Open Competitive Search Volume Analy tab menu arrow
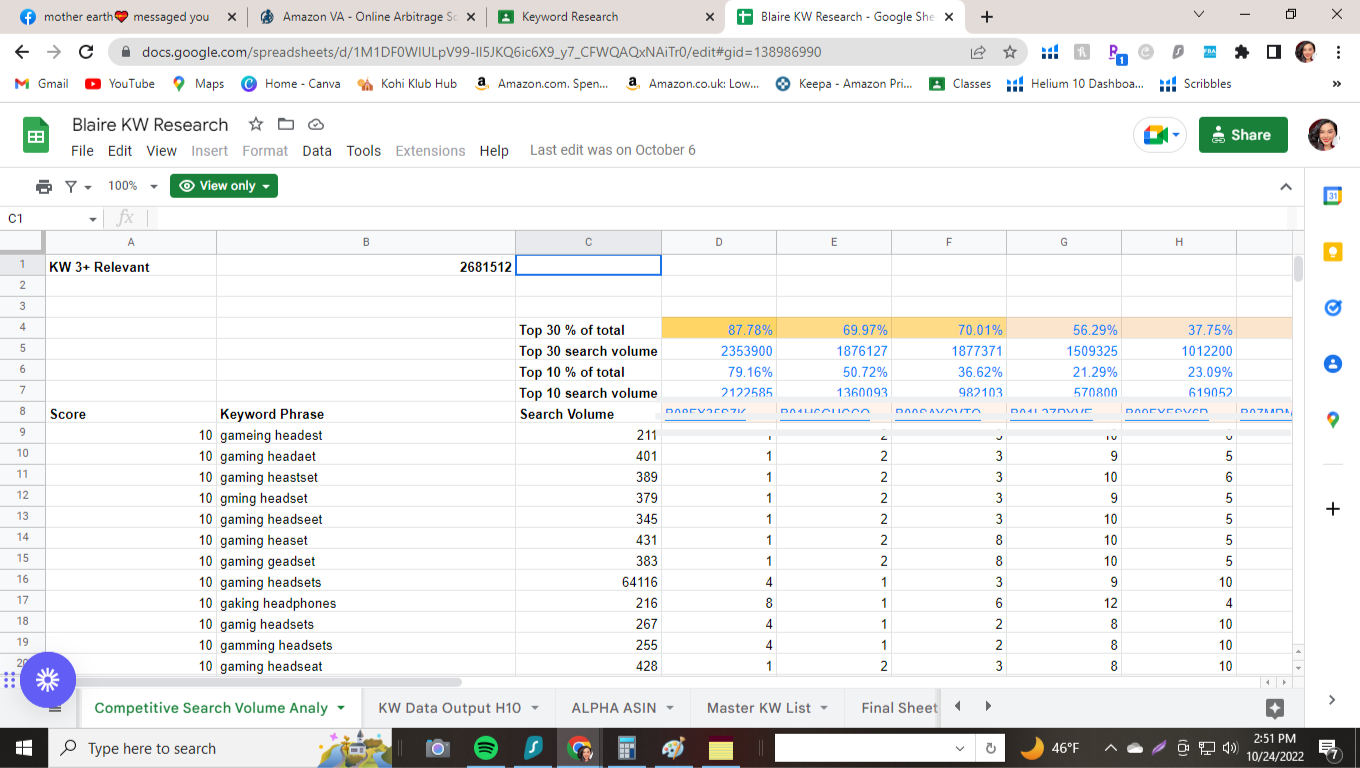This screenshot has width=1360, height=768. pyautogui.click(x=341, y=708)
